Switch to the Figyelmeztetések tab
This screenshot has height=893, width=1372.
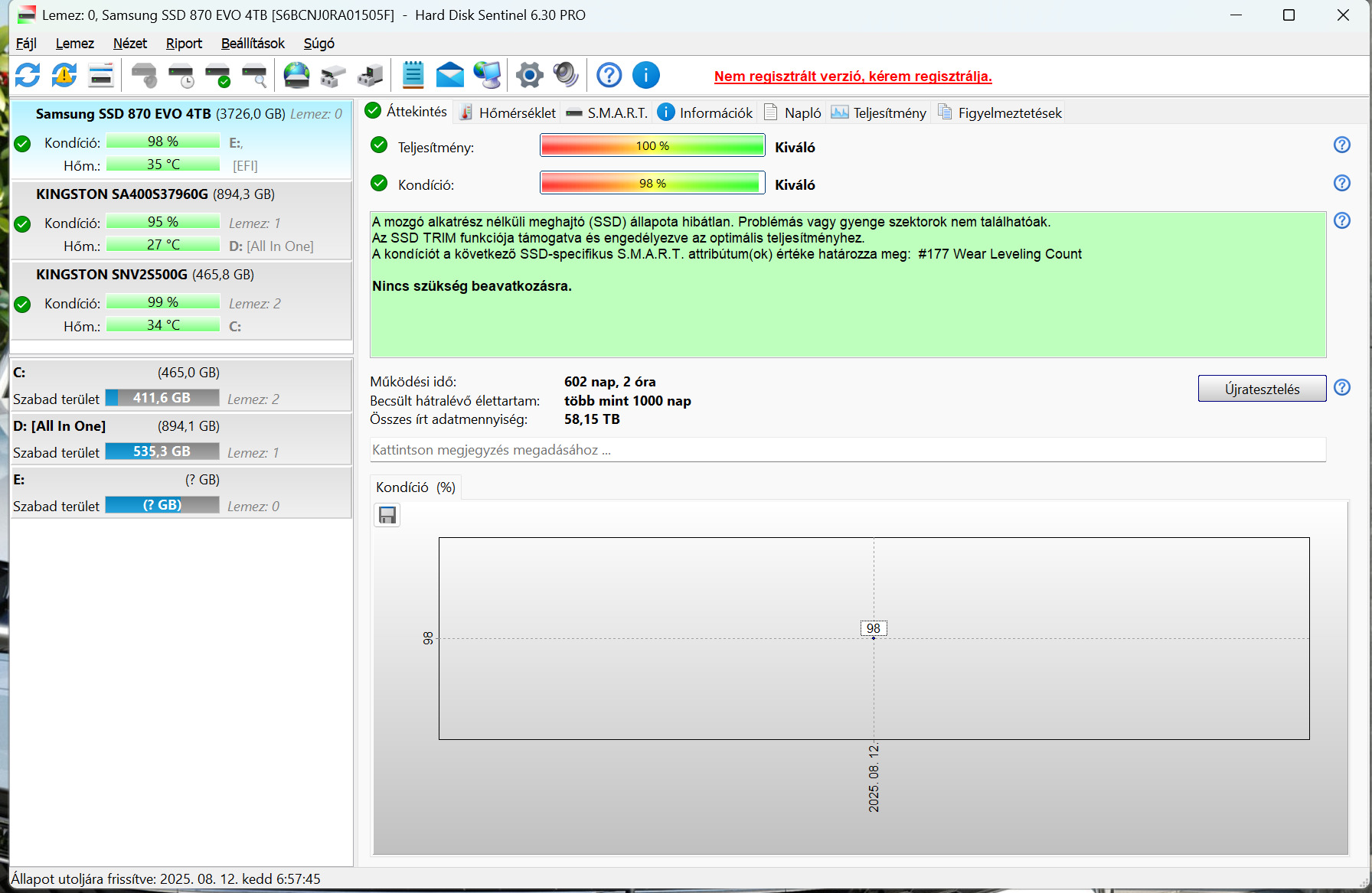tap(1000, 112)
